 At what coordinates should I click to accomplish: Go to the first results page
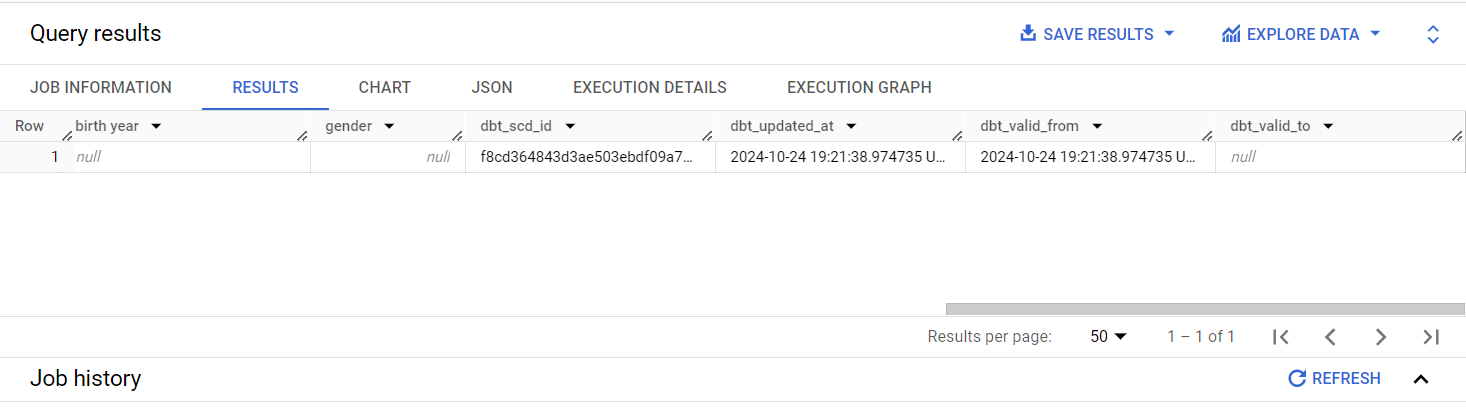(1281, 337)
